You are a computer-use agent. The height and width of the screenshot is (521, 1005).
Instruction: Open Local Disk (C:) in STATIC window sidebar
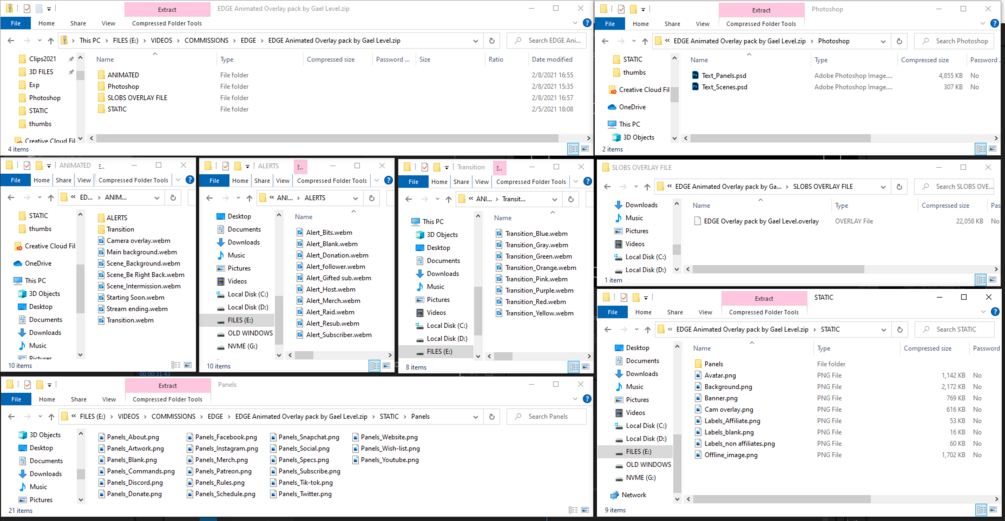(645, 426)
